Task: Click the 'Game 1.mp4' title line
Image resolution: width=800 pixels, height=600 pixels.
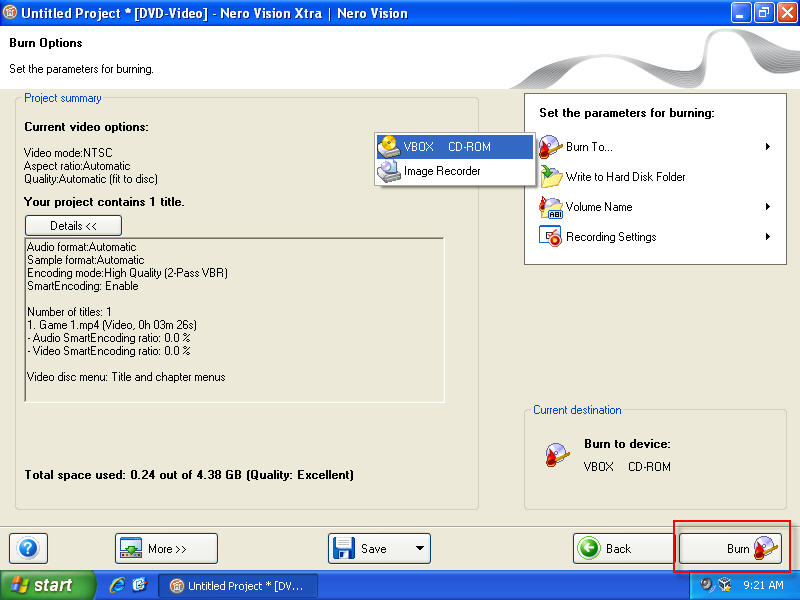Action: 112,325
